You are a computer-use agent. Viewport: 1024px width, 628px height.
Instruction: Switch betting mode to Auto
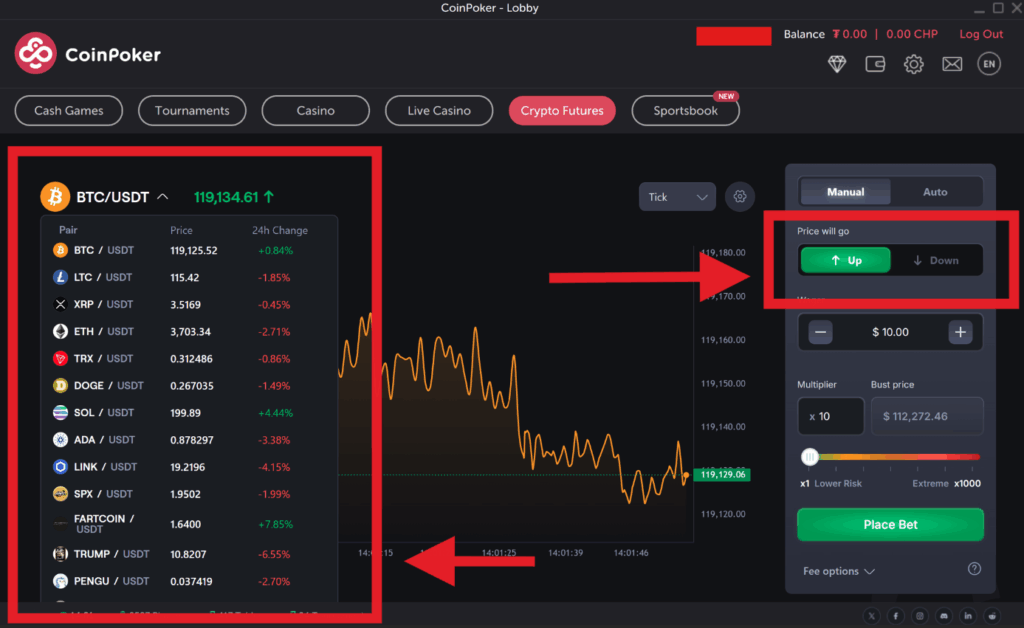(x=933, y=191)
